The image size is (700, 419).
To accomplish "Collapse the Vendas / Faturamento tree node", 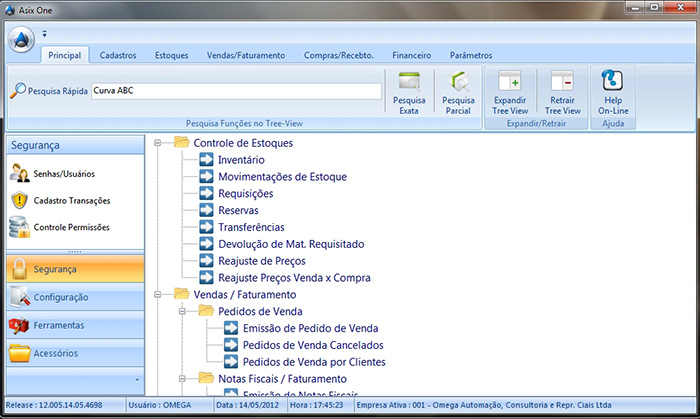I will click(x=158, y=295).
